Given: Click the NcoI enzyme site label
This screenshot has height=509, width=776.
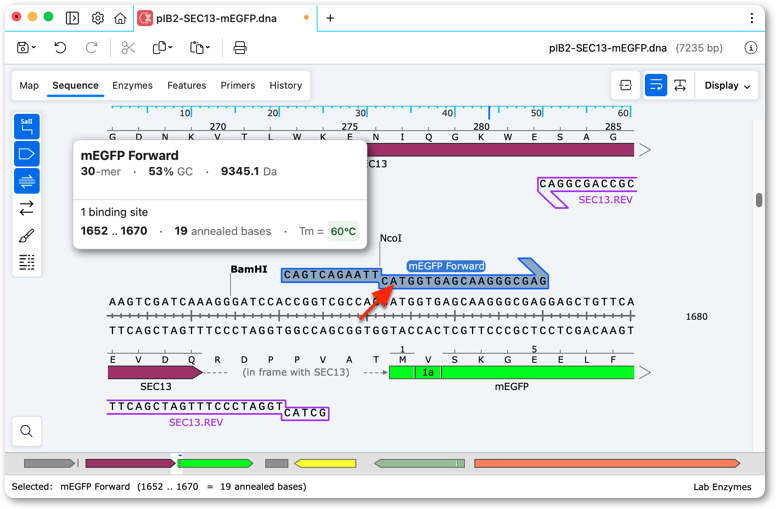Looking at the screenshot, I should point(390,238).
